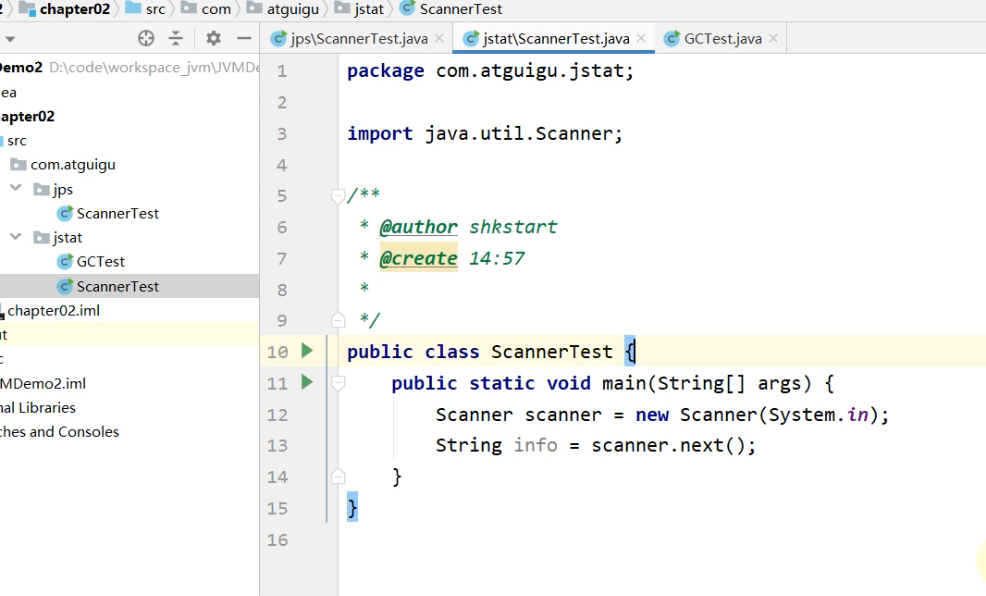The width and height of the screenshot is (986, 596).
Task: Click jstat package folder icon
Action: (x=42, y=238)
